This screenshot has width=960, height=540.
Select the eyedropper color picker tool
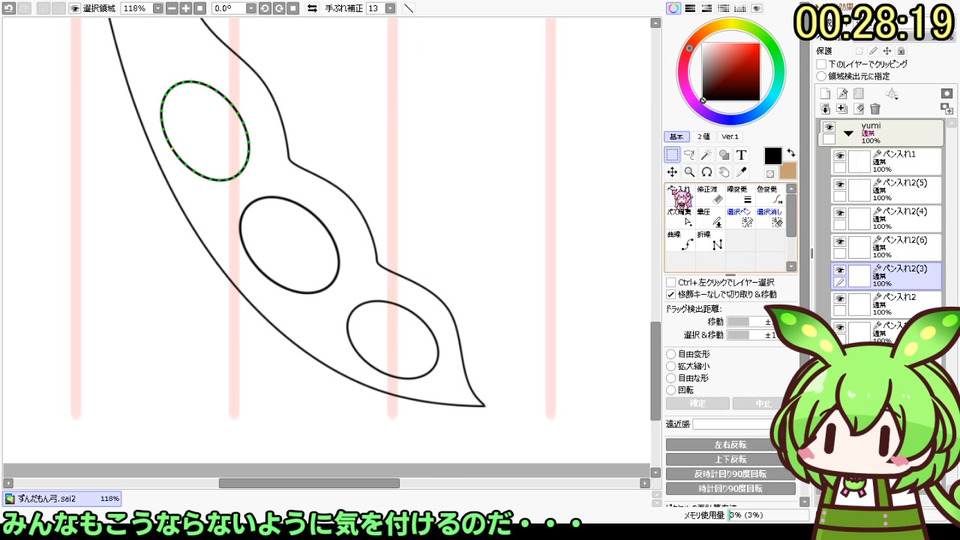742,172
